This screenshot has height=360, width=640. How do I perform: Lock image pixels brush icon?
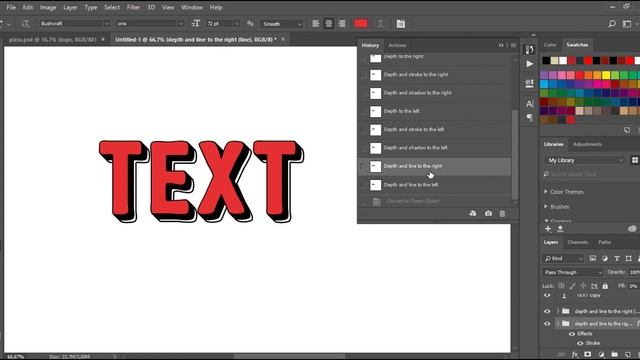tap(573, 286)
